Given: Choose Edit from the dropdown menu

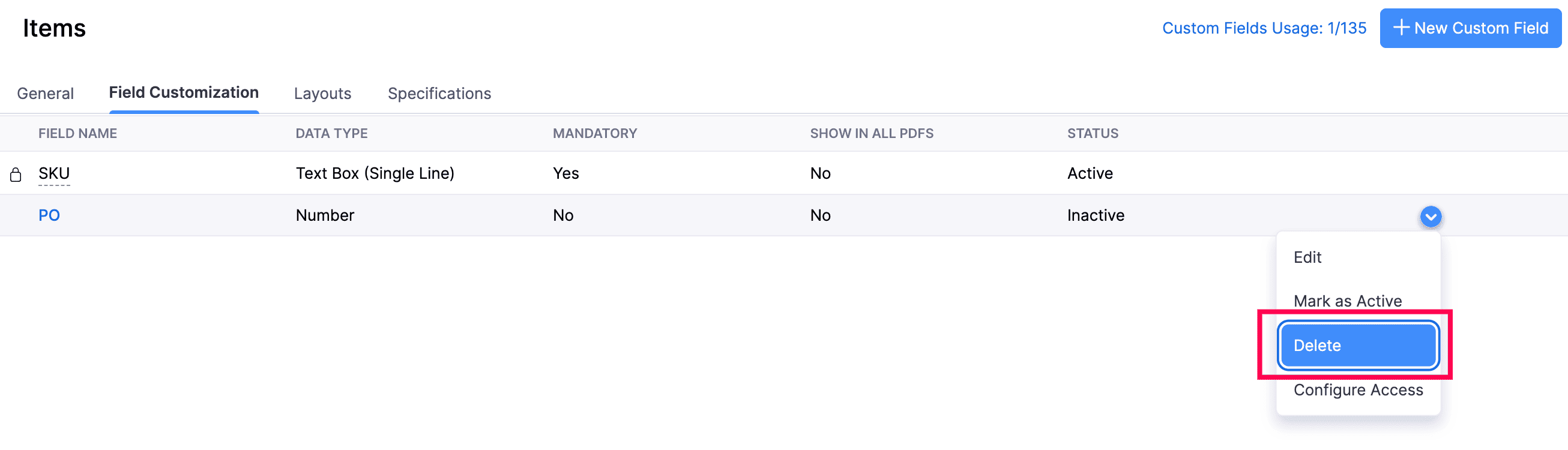Looking at the screenshot, I should [x=1307, y=257].
